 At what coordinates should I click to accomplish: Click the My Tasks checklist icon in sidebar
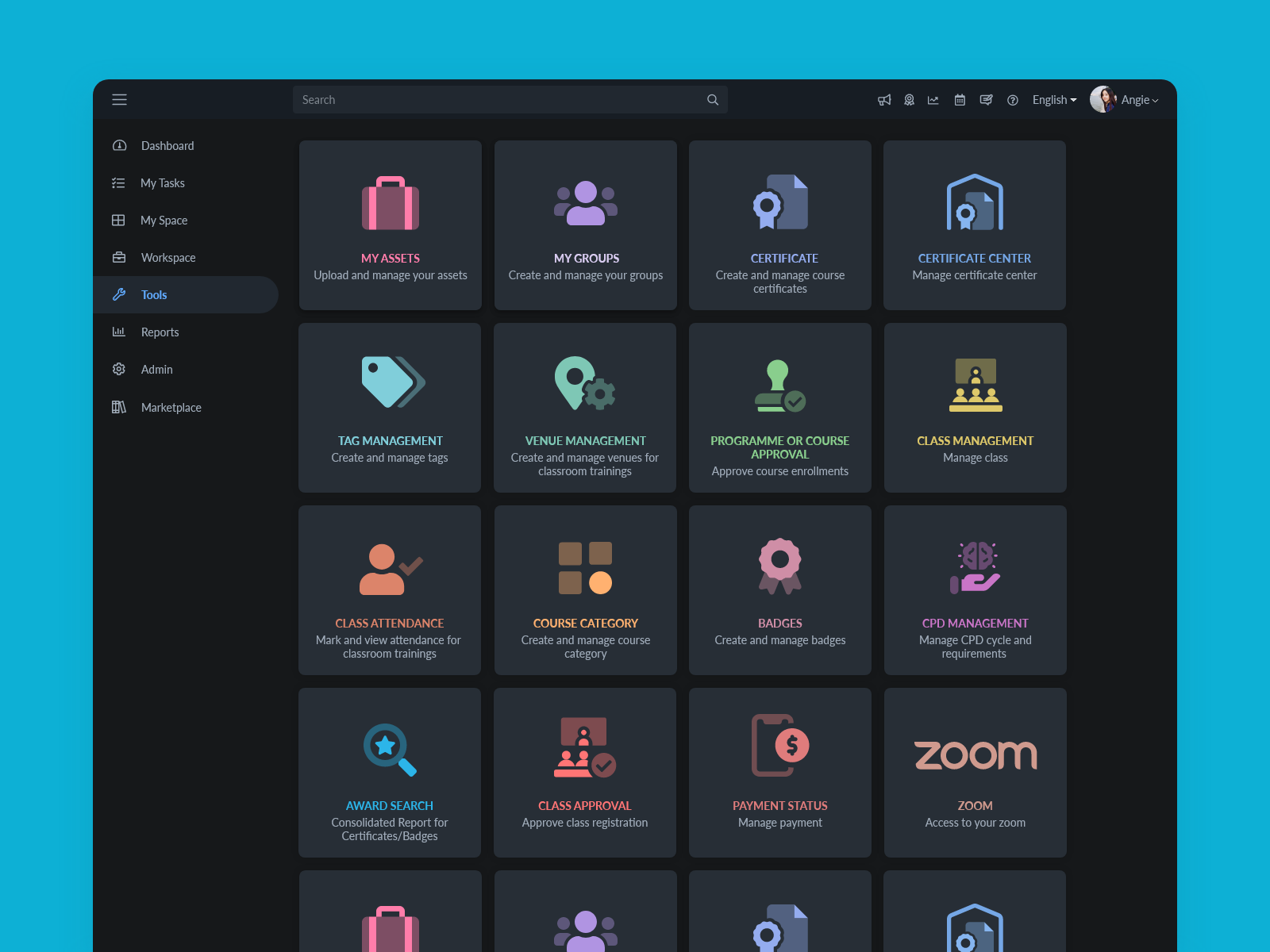[118, 183]
